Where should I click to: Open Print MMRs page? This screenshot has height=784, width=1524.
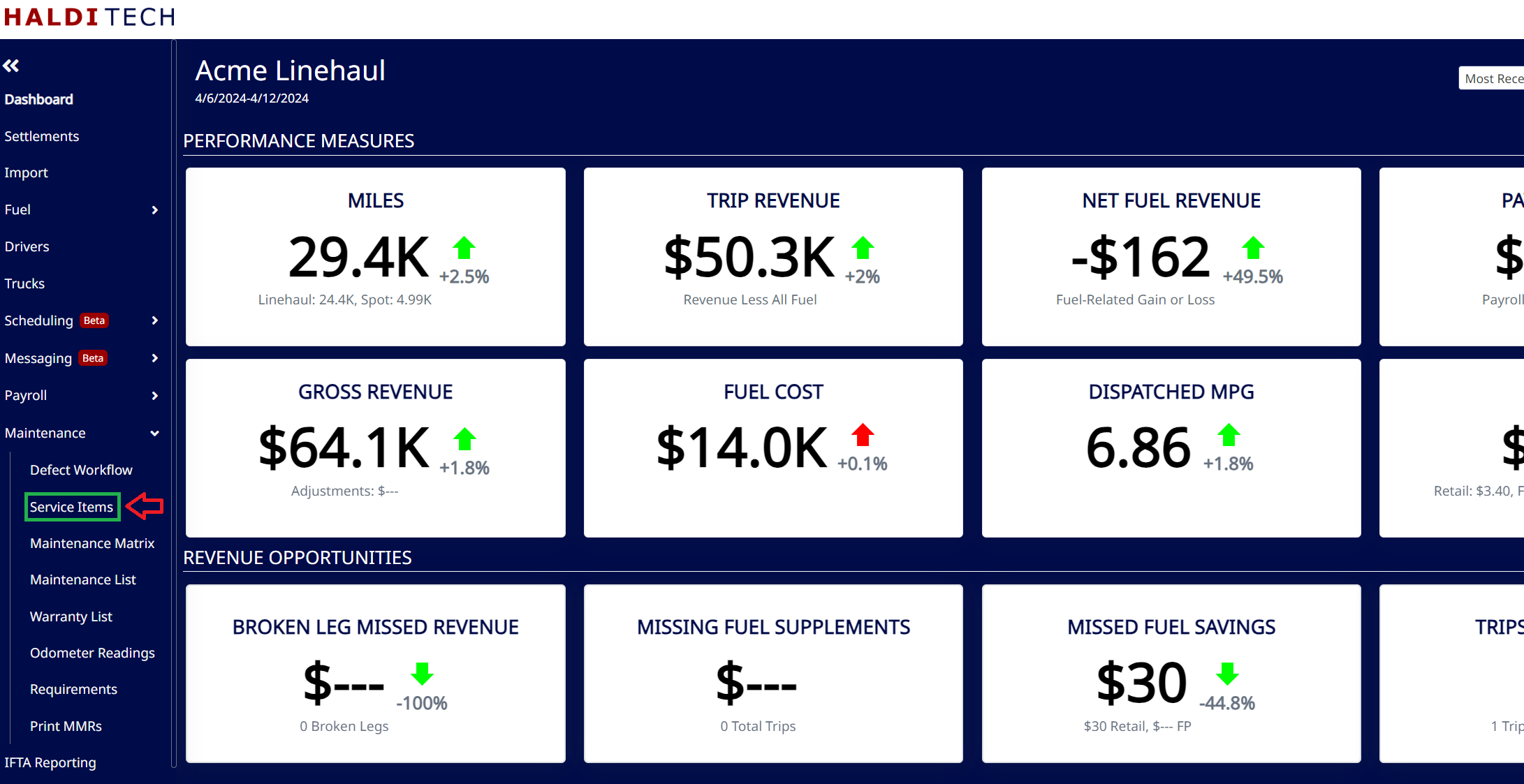pos(66,726)
